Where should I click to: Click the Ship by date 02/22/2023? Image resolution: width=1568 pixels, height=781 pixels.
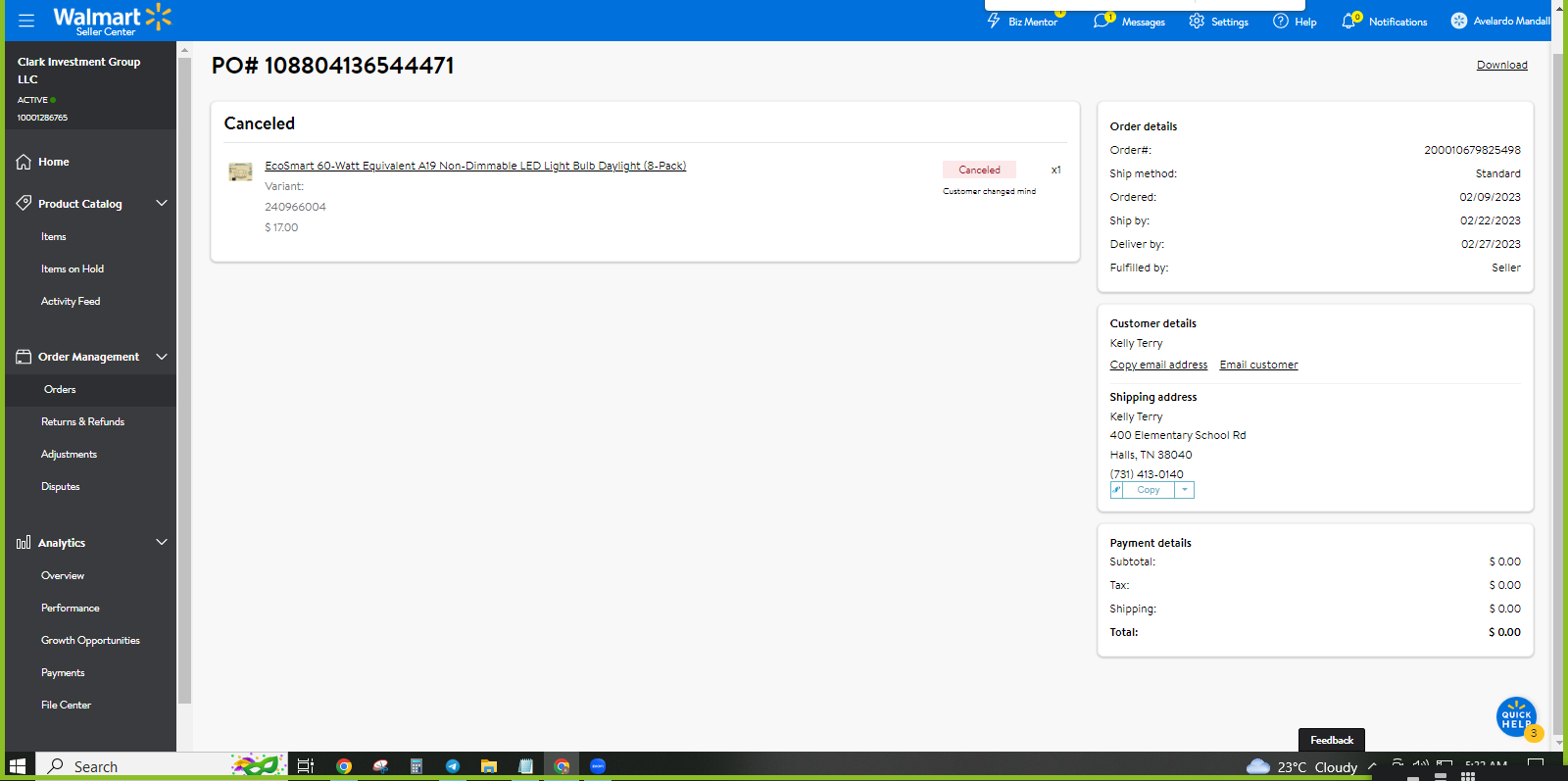click(1491, 220)
